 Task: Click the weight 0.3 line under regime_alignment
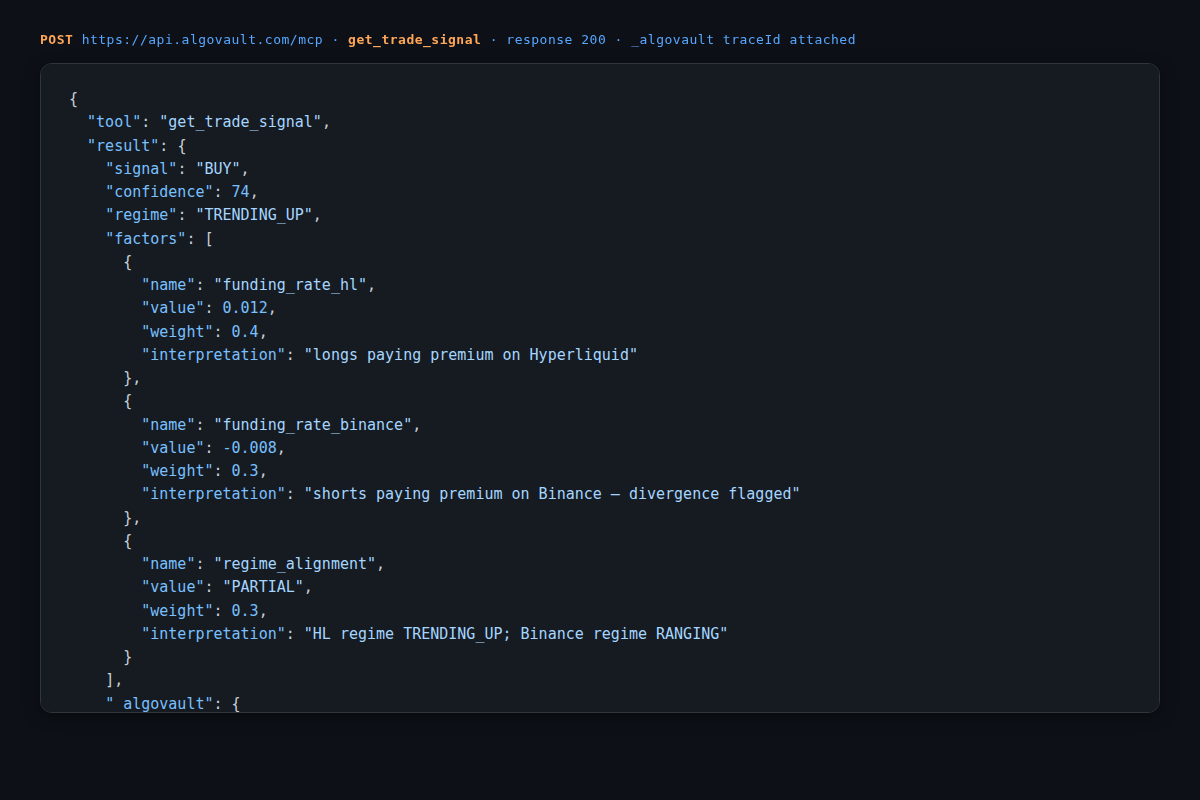205,610
